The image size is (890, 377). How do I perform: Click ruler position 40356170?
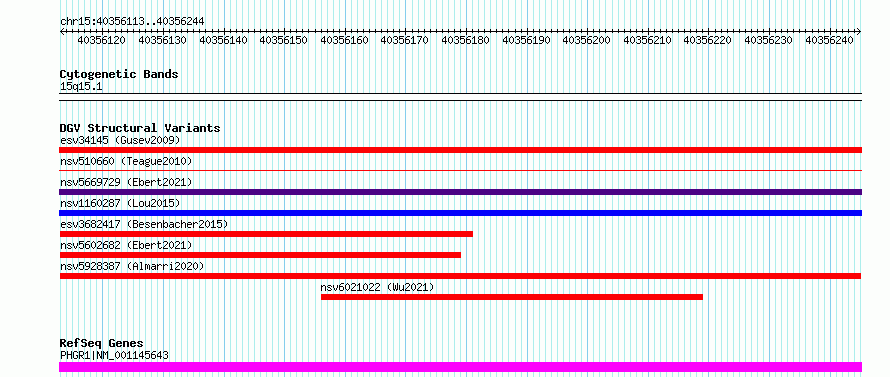pos(405,40)
